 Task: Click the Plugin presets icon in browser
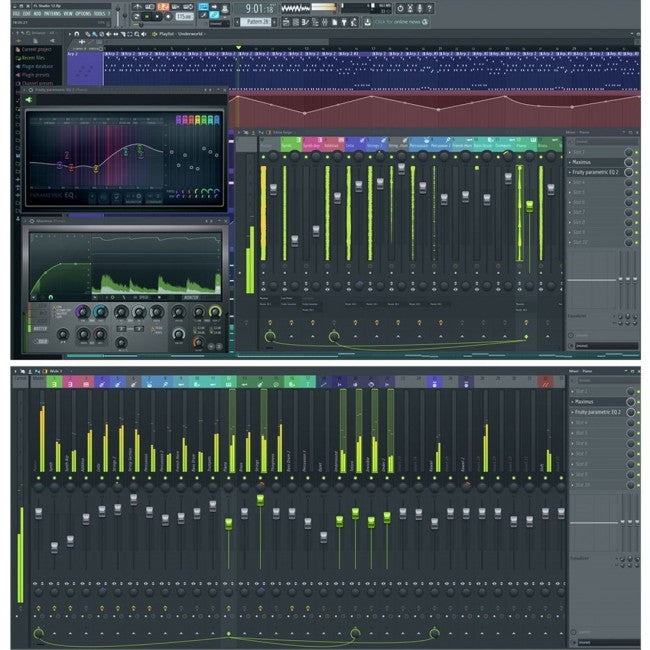pos(16,76)
